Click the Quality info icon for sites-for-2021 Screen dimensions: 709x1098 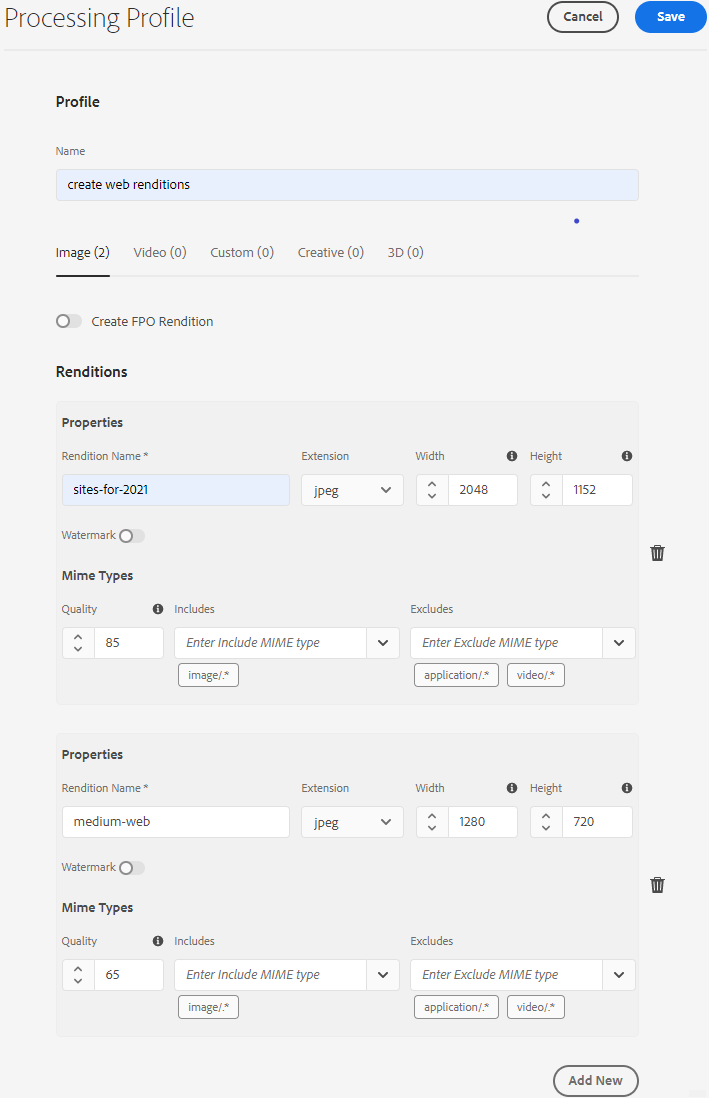click(157, 609)
